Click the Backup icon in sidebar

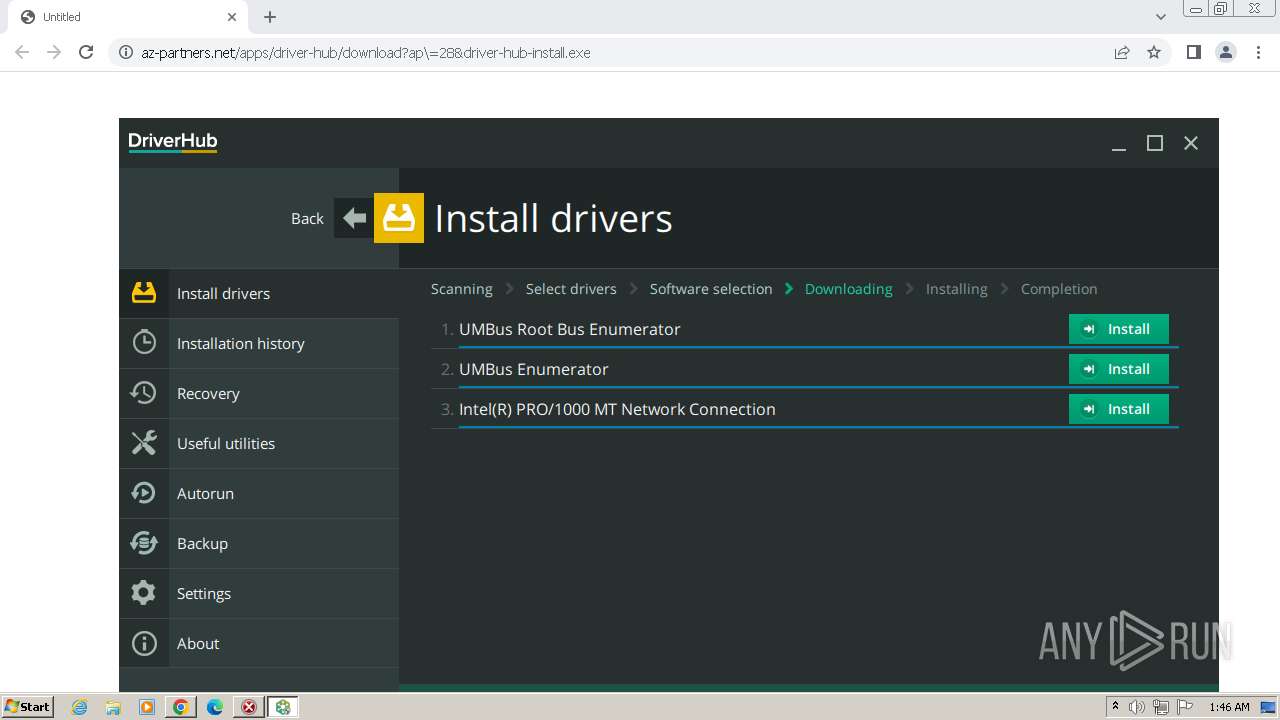tap(144, 543)
